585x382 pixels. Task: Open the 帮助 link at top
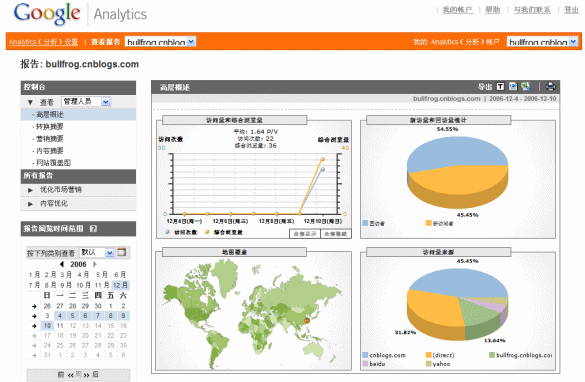click(492, 10)
